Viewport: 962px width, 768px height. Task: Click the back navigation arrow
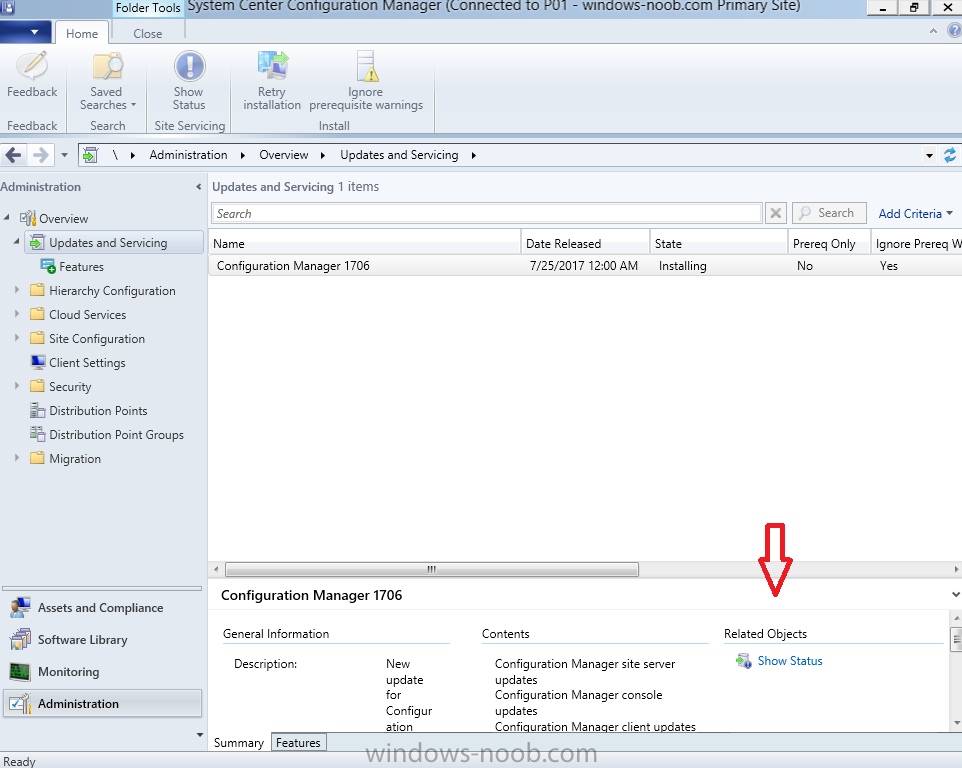click(13, 155)
